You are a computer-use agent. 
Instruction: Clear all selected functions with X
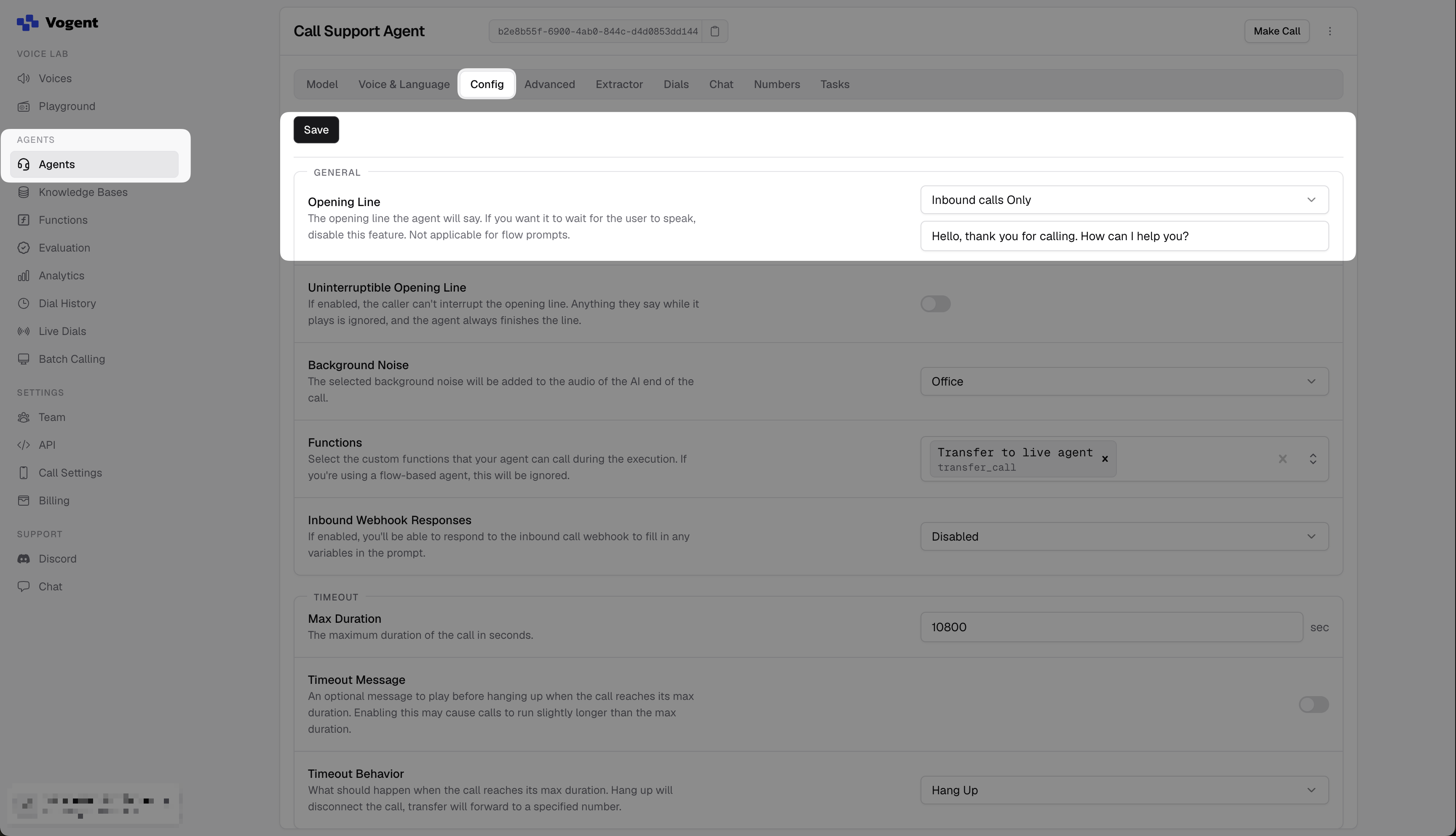tap(1282, 459)
